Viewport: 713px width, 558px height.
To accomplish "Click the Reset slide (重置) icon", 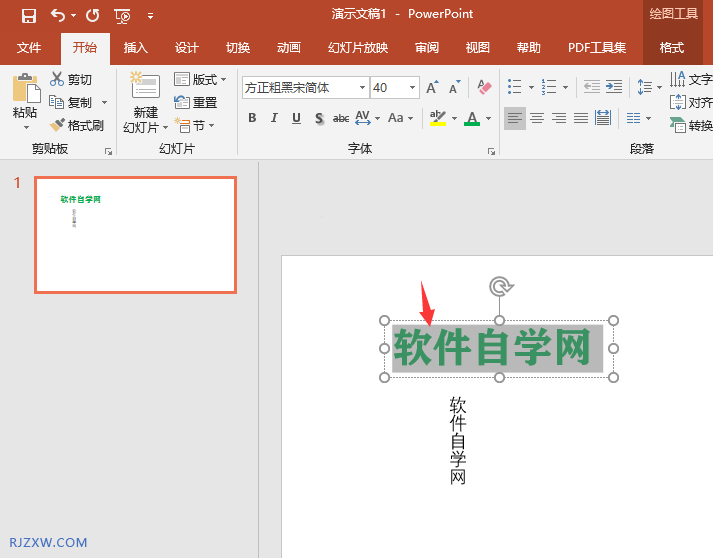I will point(182,102).
